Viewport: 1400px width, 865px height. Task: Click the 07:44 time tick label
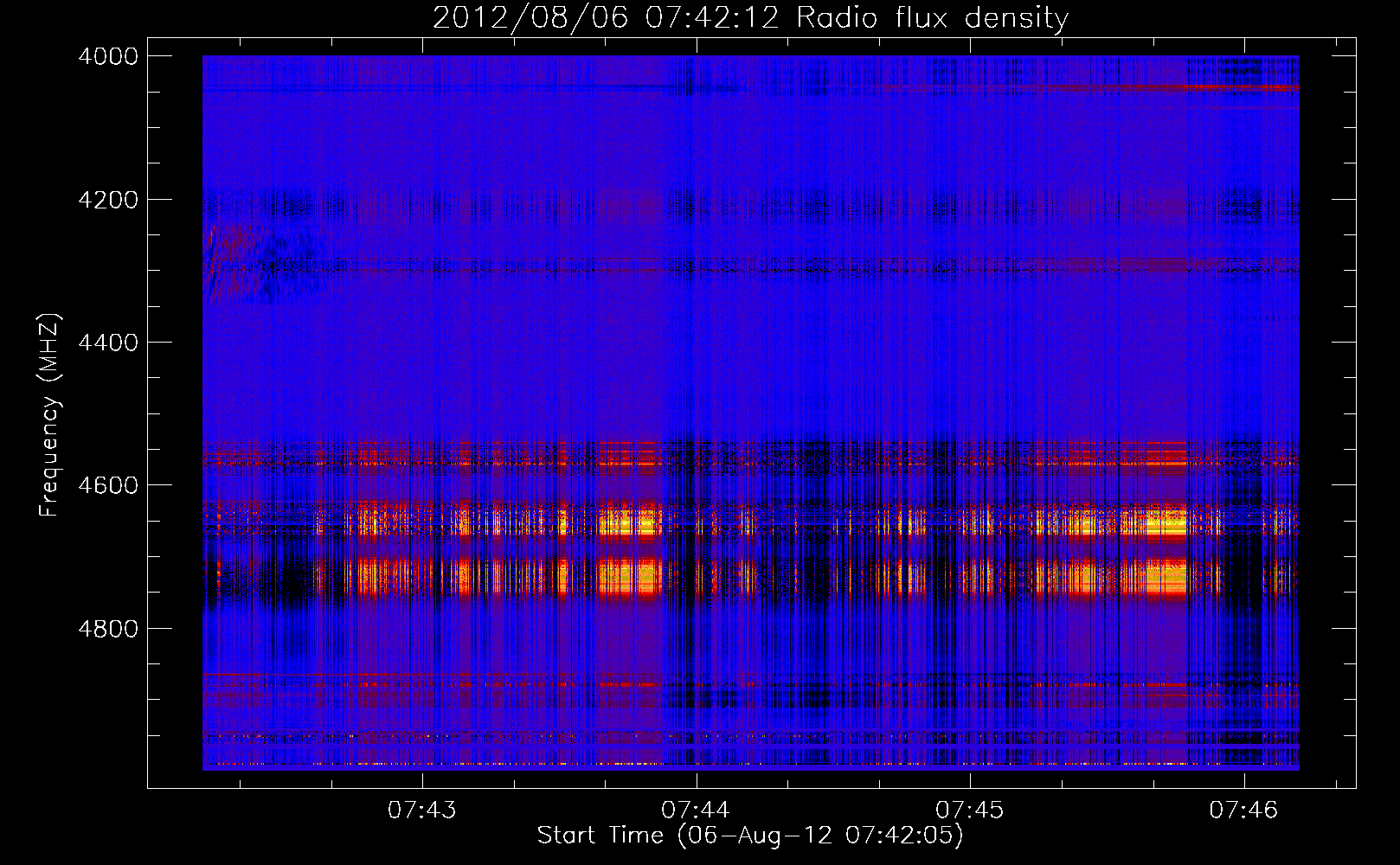696,810
